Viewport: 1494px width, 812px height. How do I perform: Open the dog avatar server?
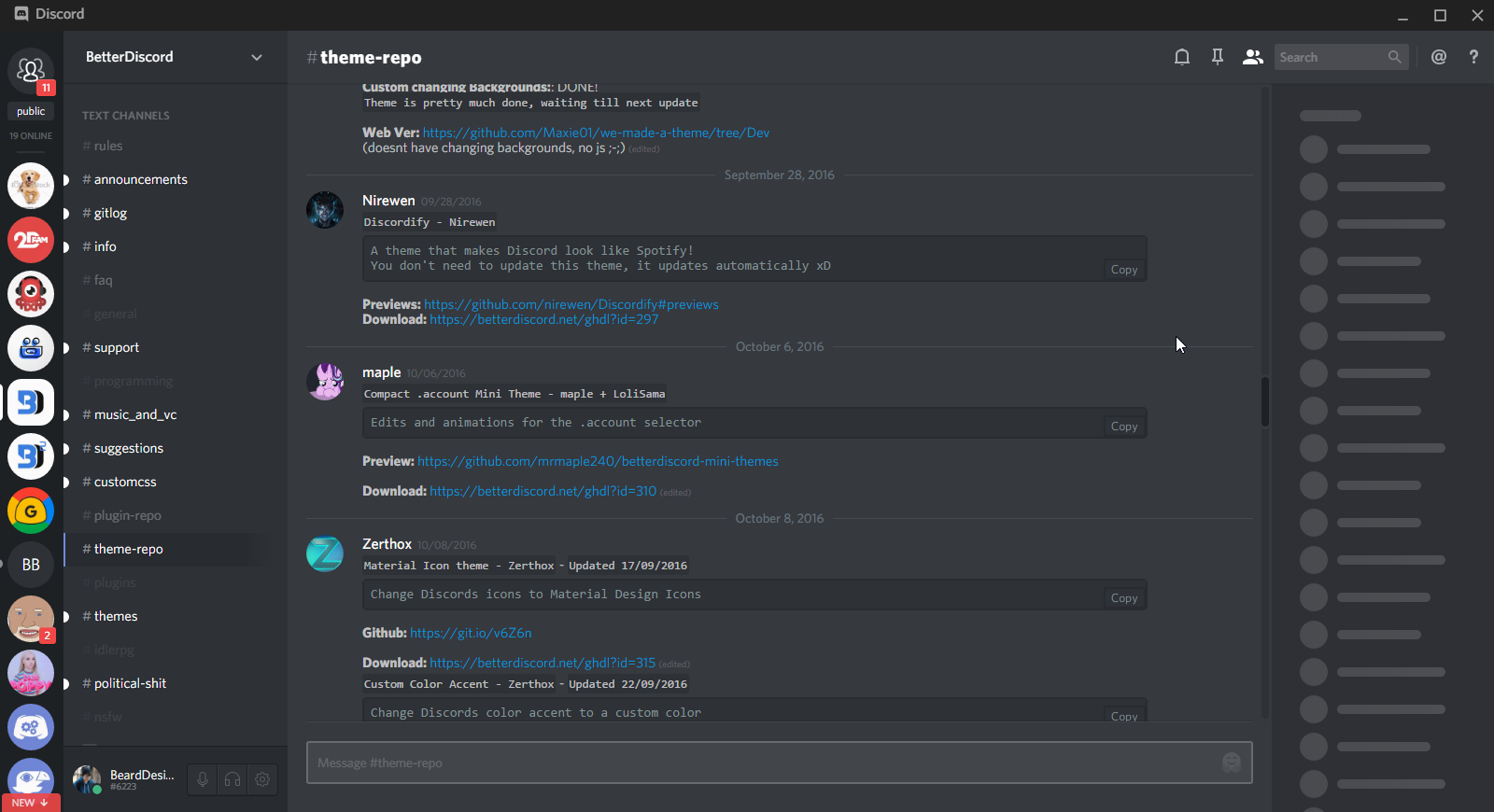coord(31,185)
